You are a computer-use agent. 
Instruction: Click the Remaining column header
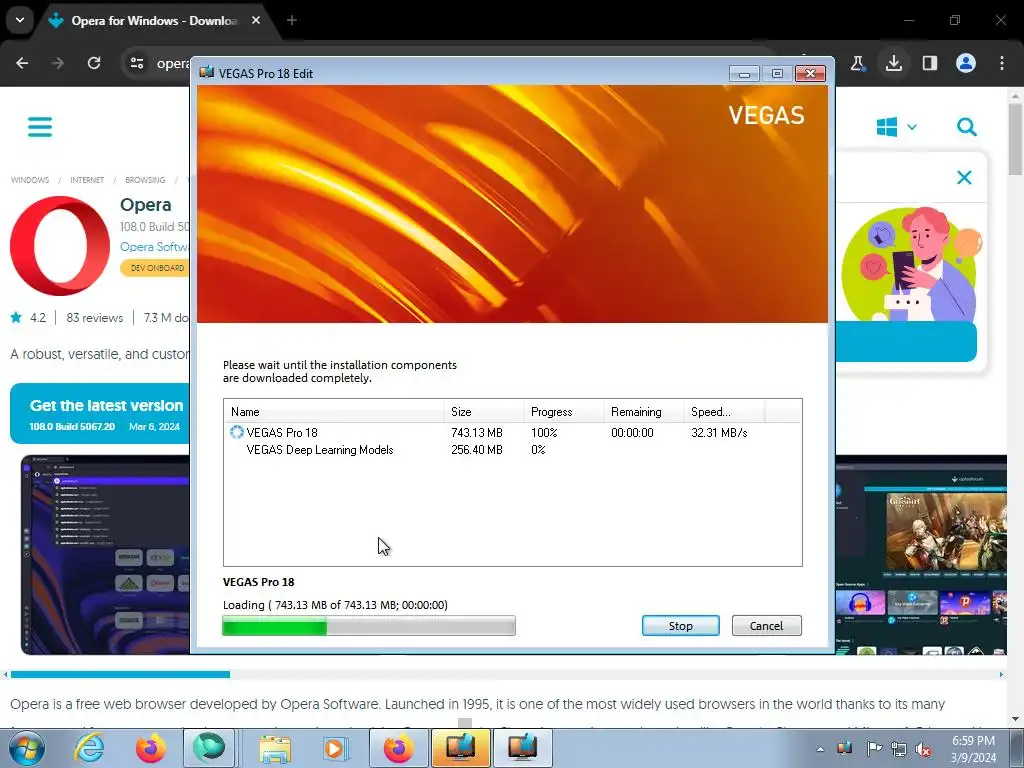(x=643, y=411)
